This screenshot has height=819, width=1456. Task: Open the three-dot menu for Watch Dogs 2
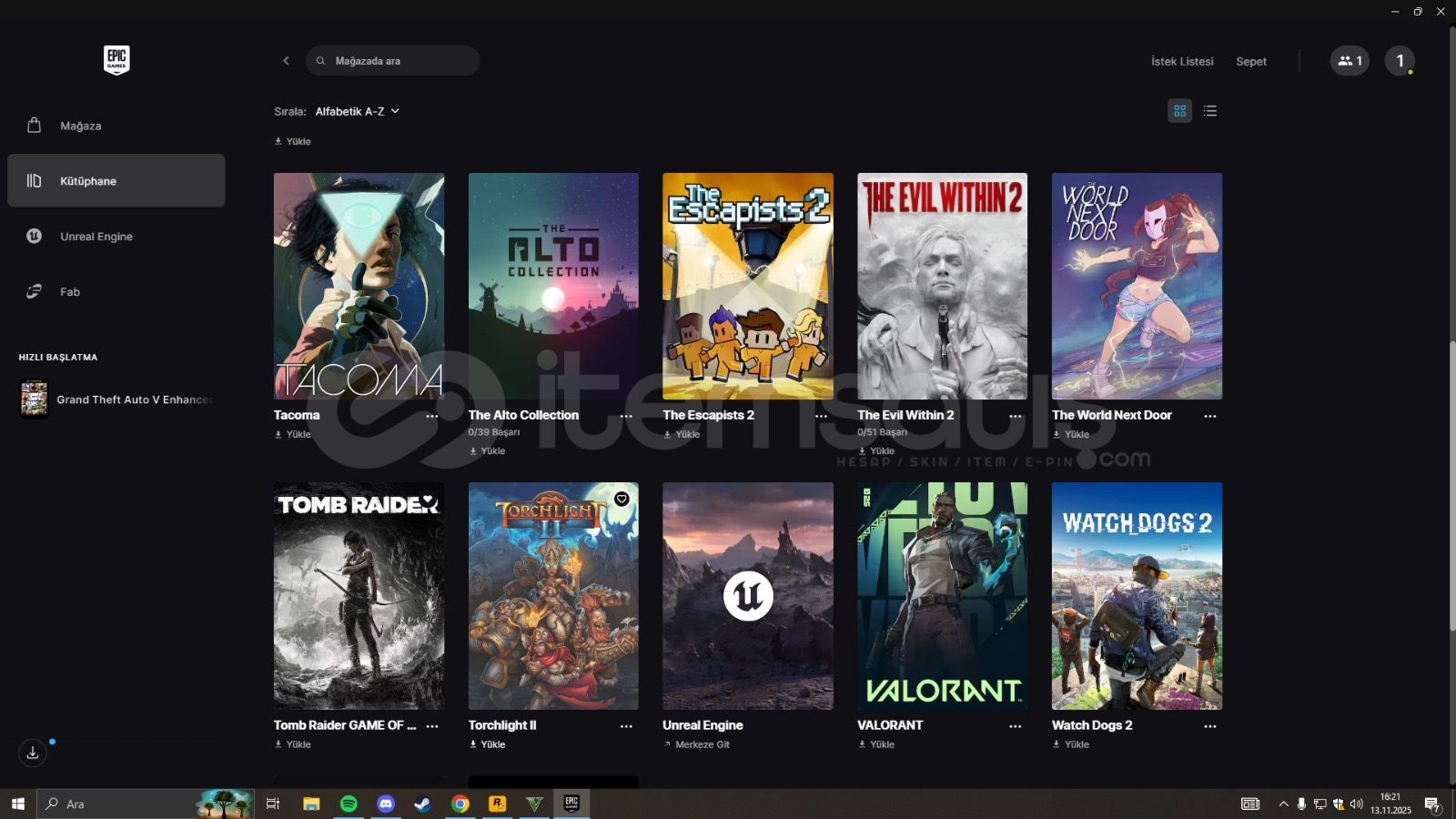pos(1210,726)
